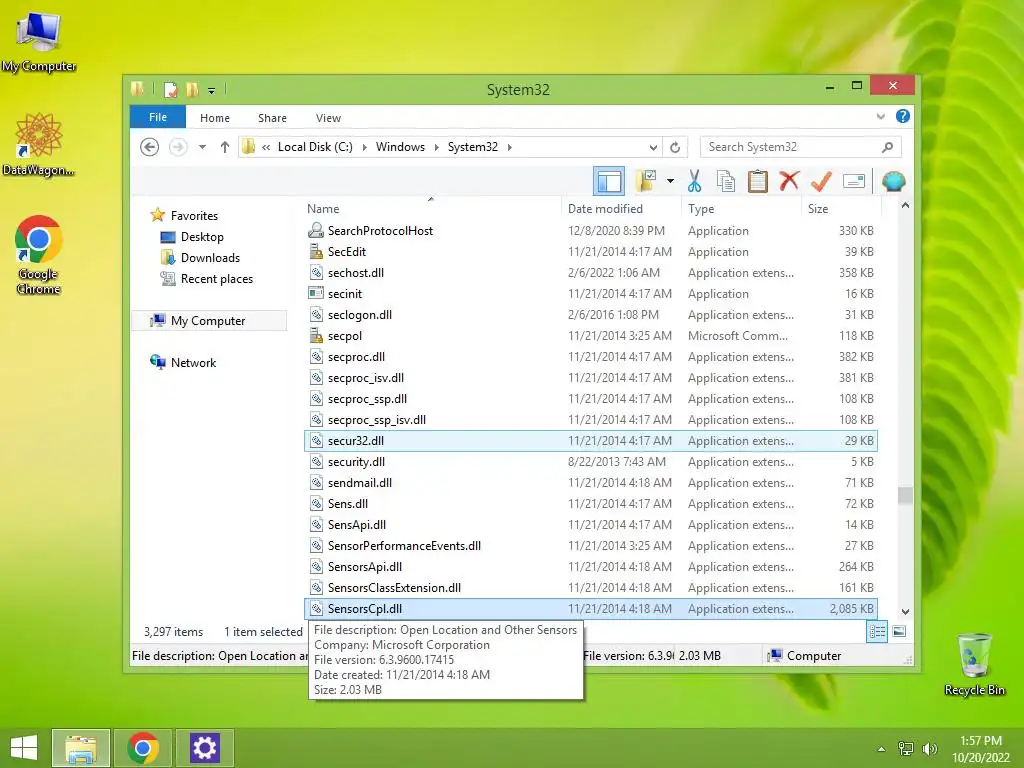Open the dropdown arrow beside folder options icon

coord(670,181)
